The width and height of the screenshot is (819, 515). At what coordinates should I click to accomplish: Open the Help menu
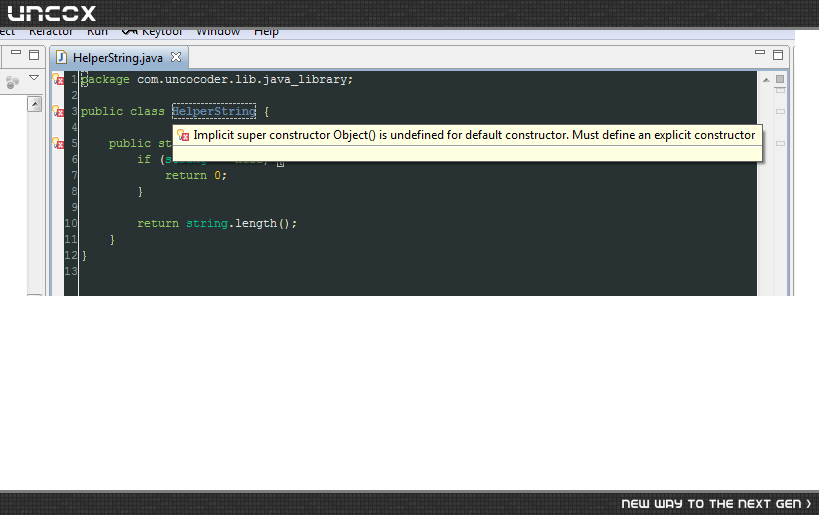tap(266, 32)
